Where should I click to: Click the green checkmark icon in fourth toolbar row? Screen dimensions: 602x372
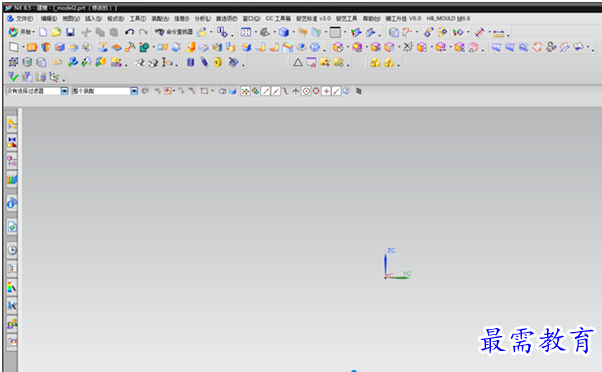(13, 77)
